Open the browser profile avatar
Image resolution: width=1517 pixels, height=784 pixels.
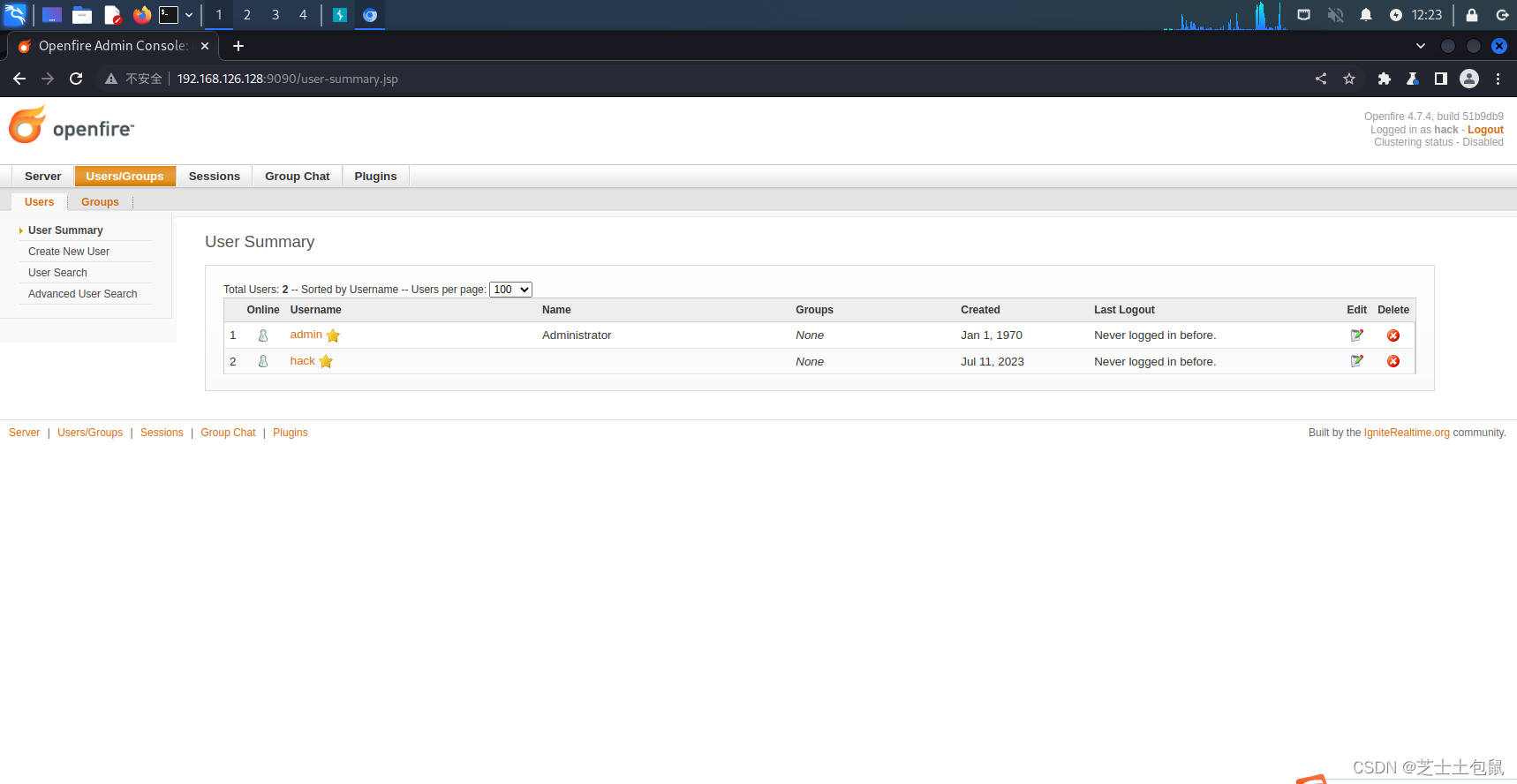coord(1469,79)
